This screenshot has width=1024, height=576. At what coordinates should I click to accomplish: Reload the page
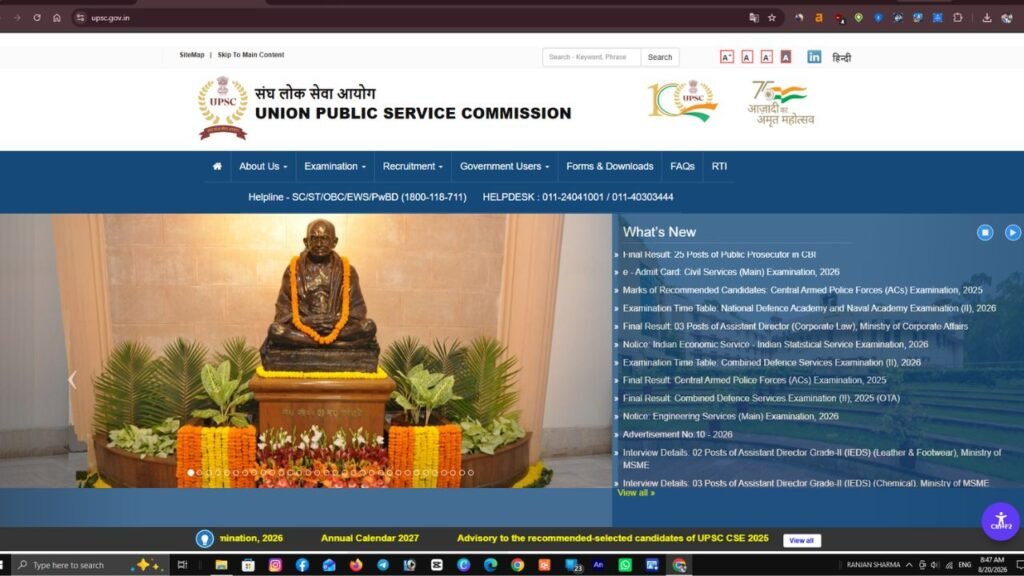coord(37,18)
